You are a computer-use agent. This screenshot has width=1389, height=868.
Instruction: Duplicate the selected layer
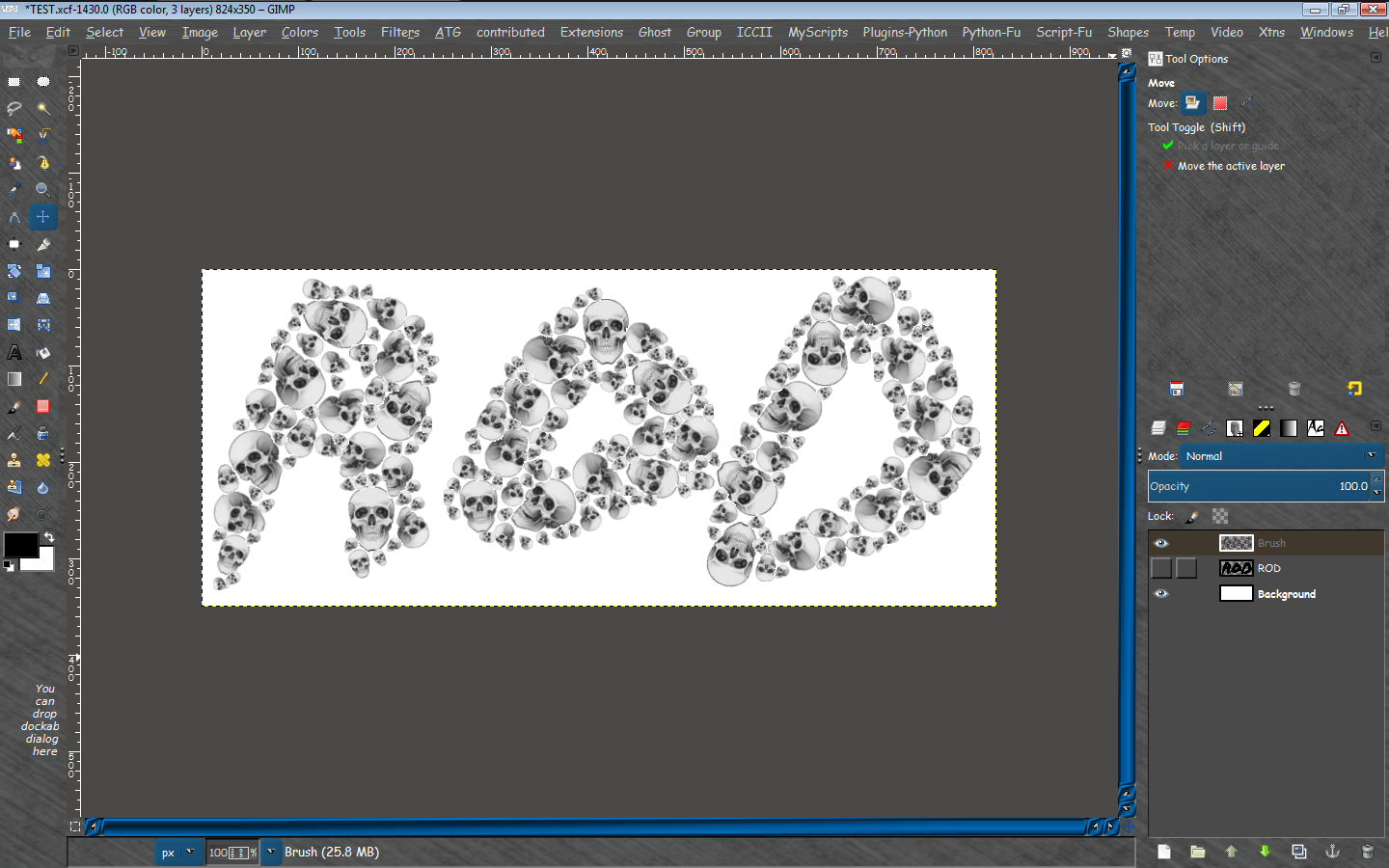click(1299, 852)
